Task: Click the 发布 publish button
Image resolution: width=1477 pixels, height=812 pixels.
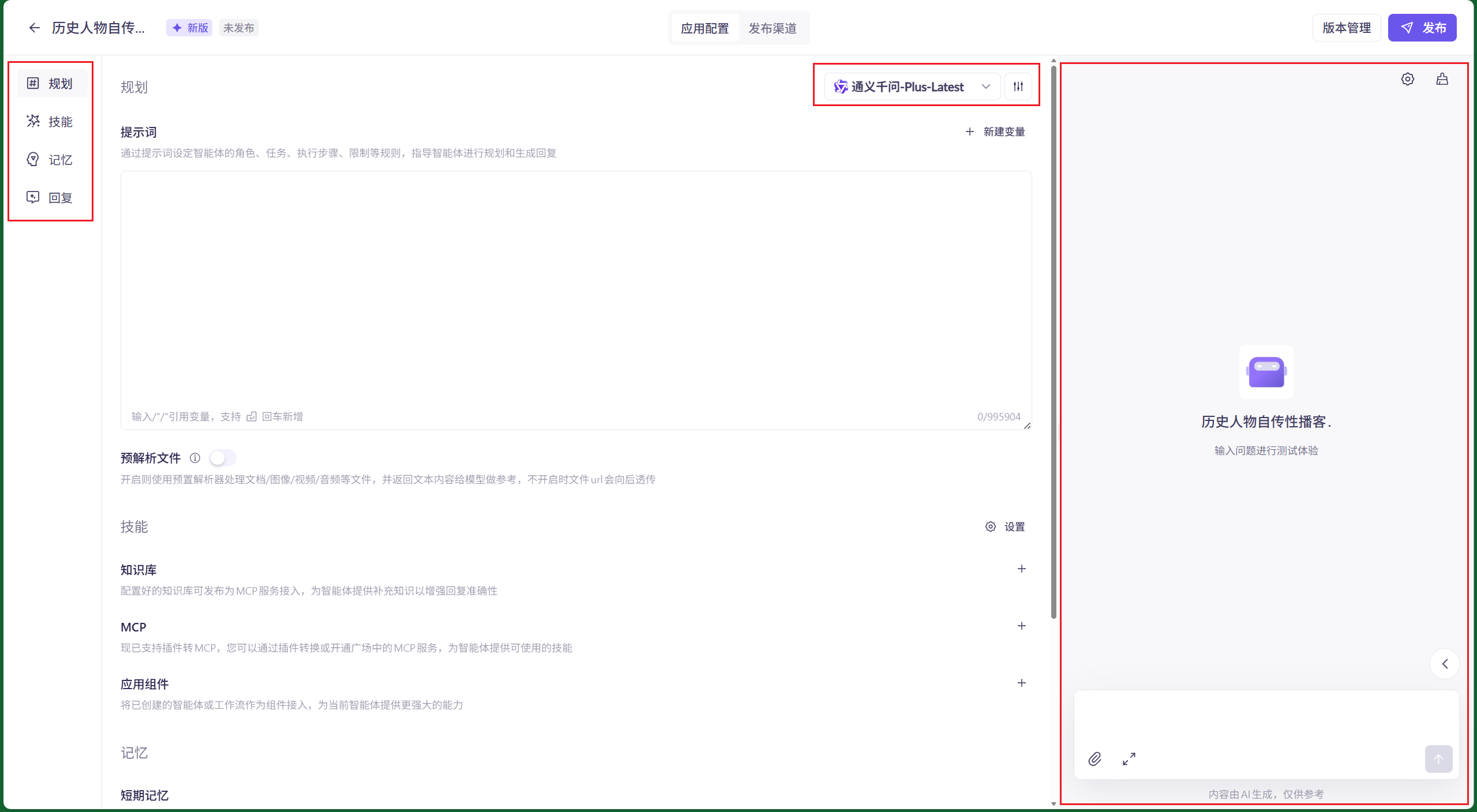Action: tap(1422, 28)
